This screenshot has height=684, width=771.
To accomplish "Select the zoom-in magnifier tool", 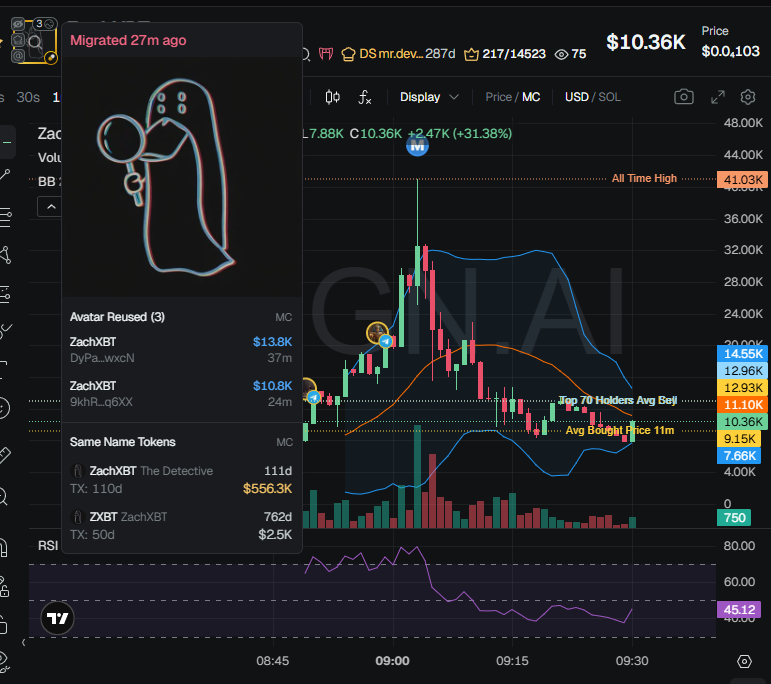I will click(4, 497).
